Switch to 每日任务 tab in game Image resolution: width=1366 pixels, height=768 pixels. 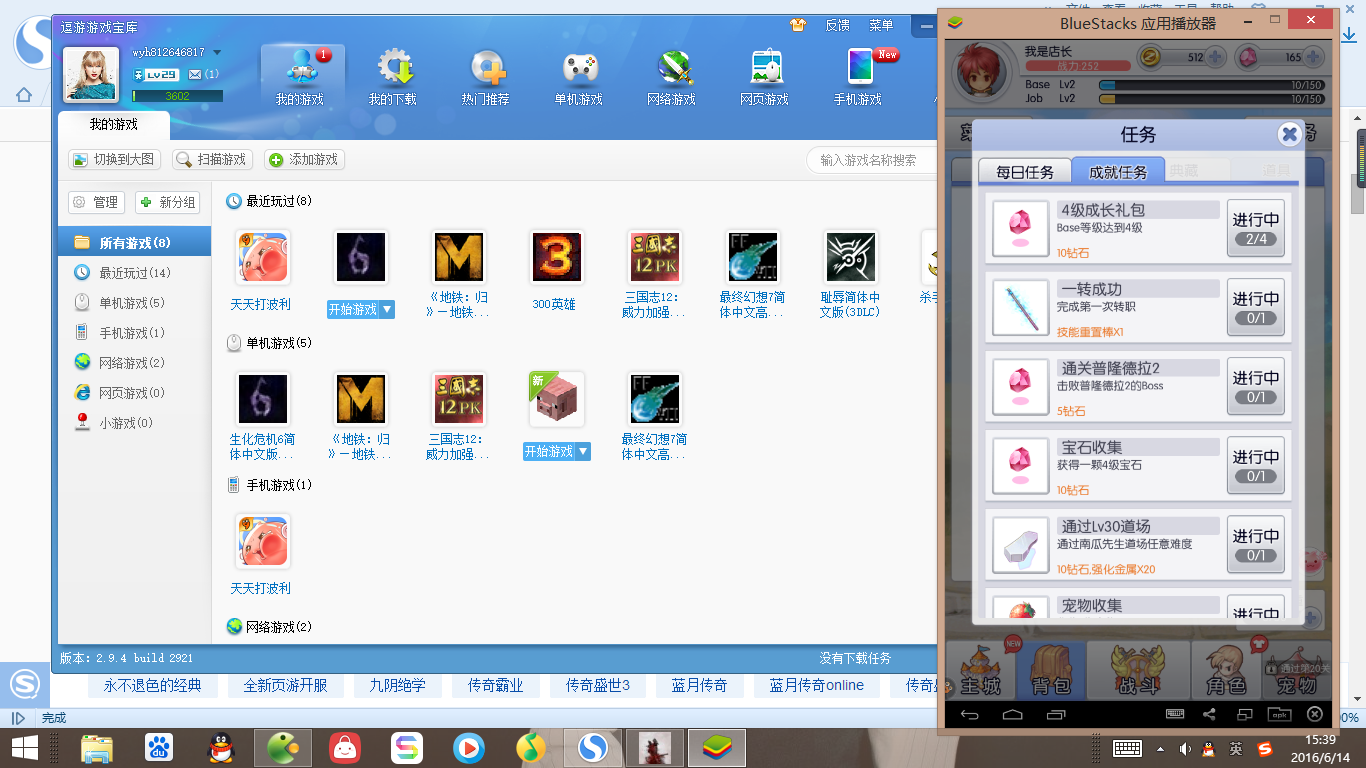coord(1025,171)
